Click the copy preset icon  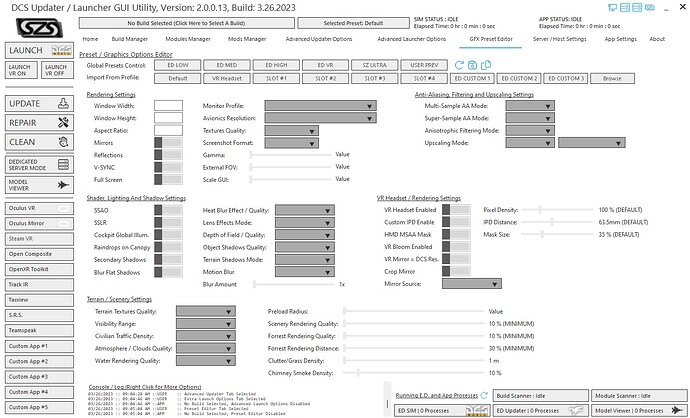[486, 65]
